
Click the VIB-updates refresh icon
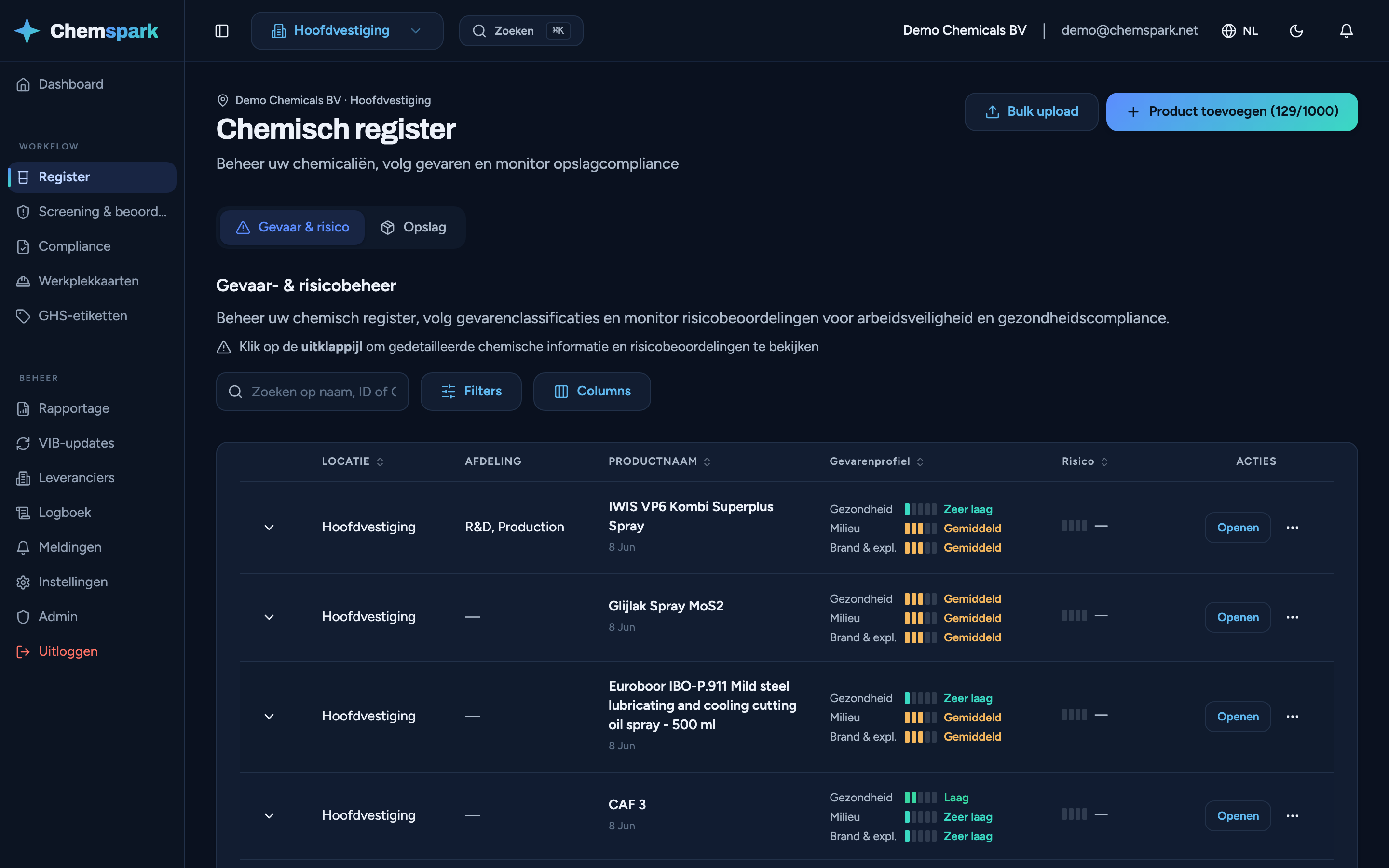coord(23,443)
